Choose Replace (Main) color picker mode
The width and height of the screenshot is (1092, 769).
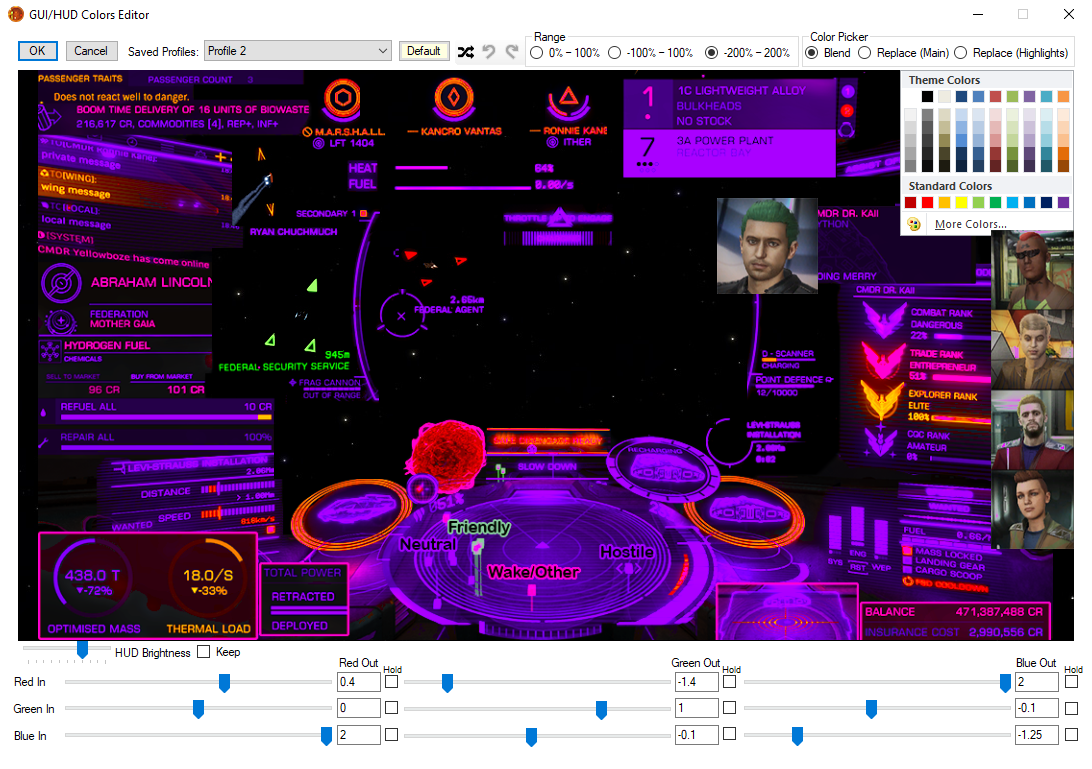pos(864,53)
